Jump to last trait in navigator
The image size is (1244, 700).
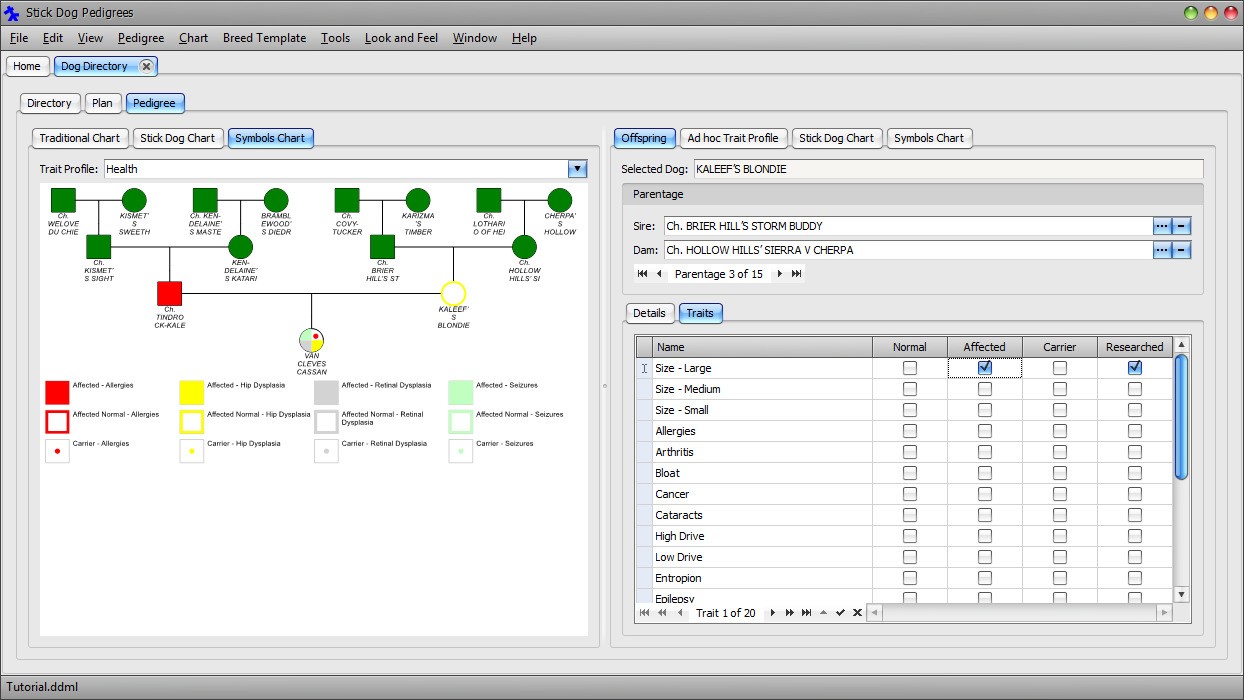click(x=806, y=613)
